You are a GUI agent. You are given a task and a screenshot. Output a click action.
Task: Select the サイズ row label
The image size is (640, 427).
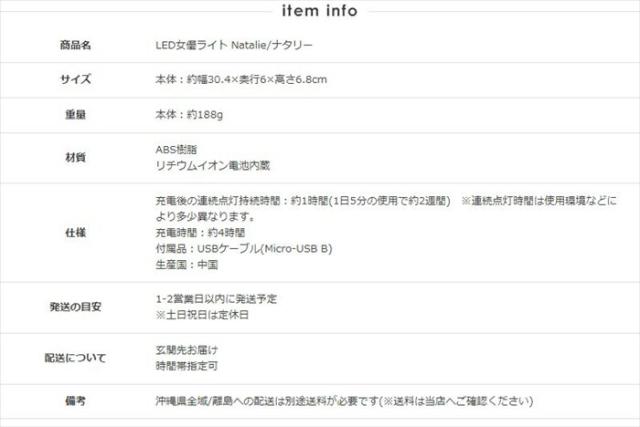point(76,79)
